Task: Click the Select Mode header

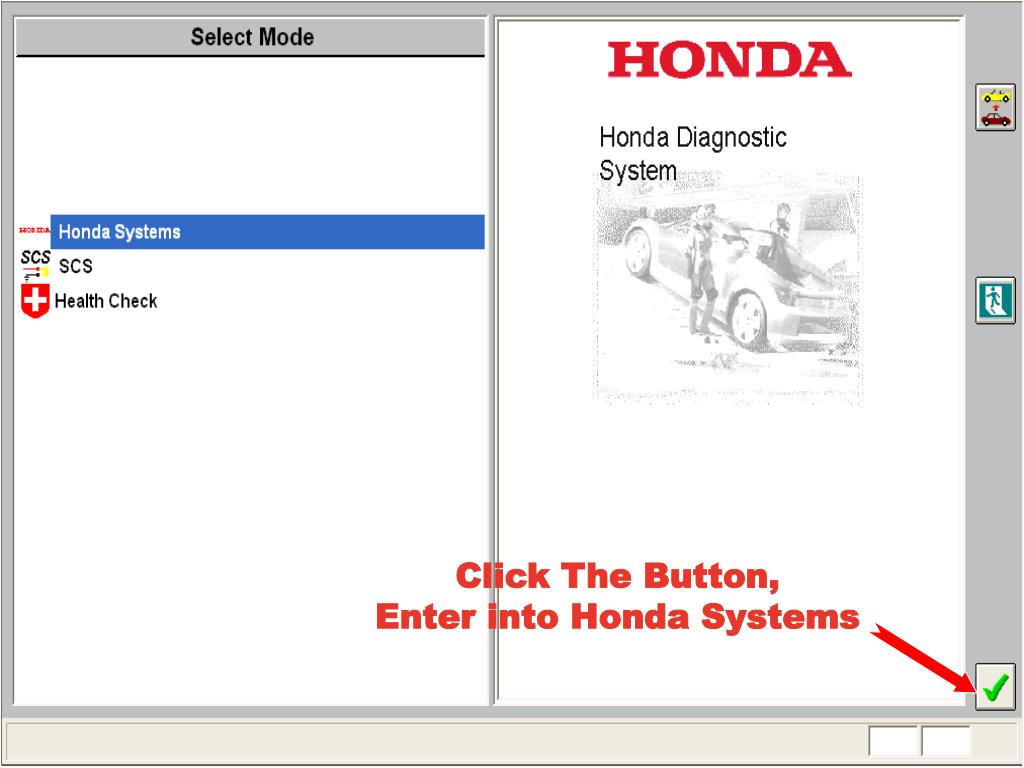Action: [x=251, y=37]
